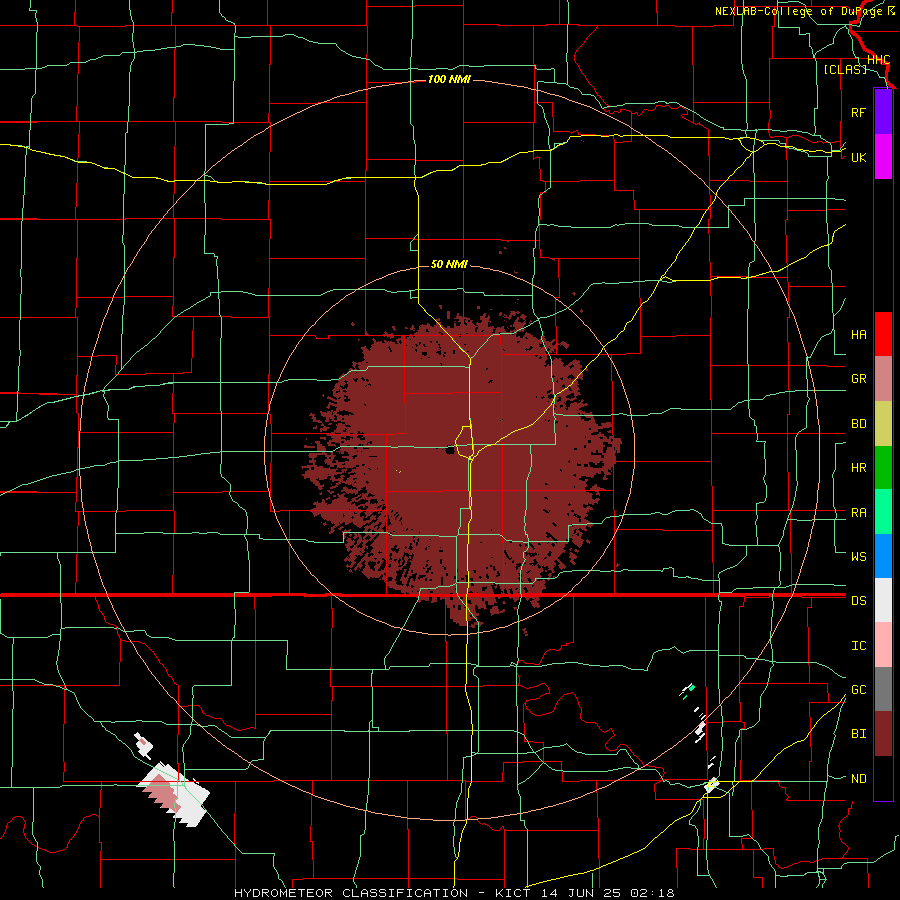Screen dimensions: 900x900
Task: Click the RF legend label
Action: tap(858, 112)
